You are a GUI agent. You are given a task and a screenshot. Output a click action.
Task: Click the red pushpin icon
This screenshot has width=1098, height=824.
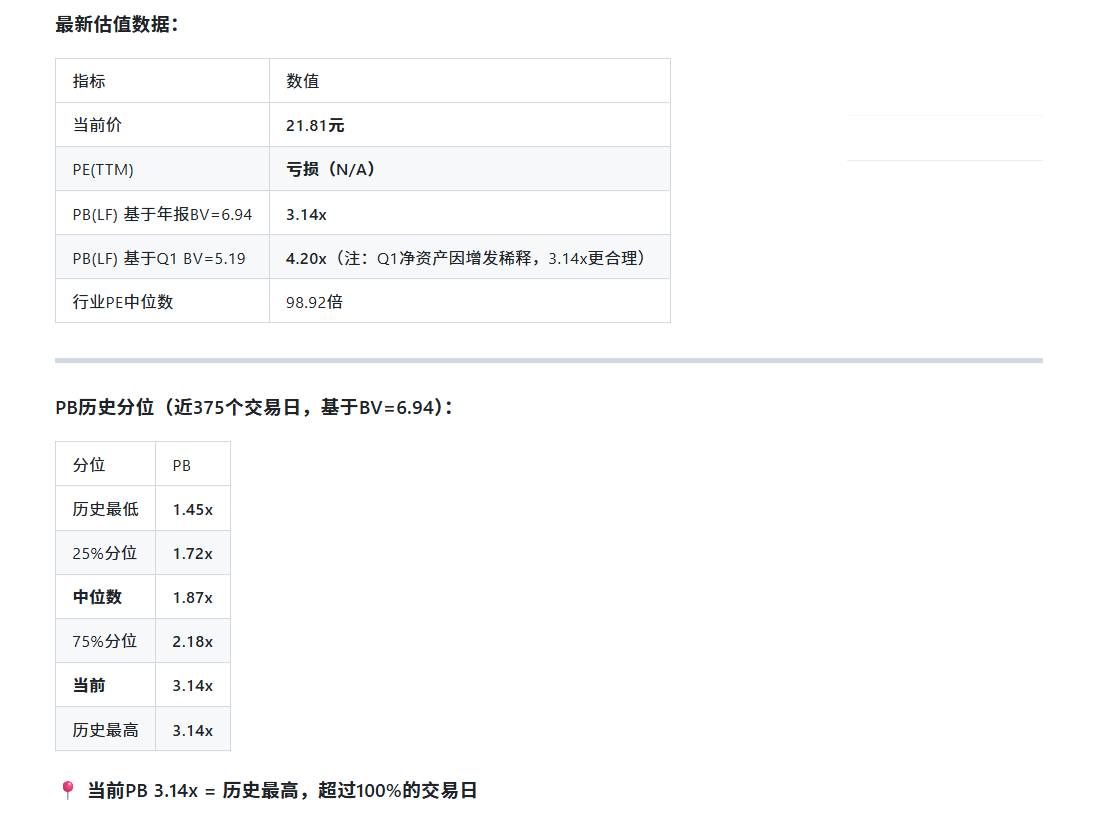pos(67,790)
